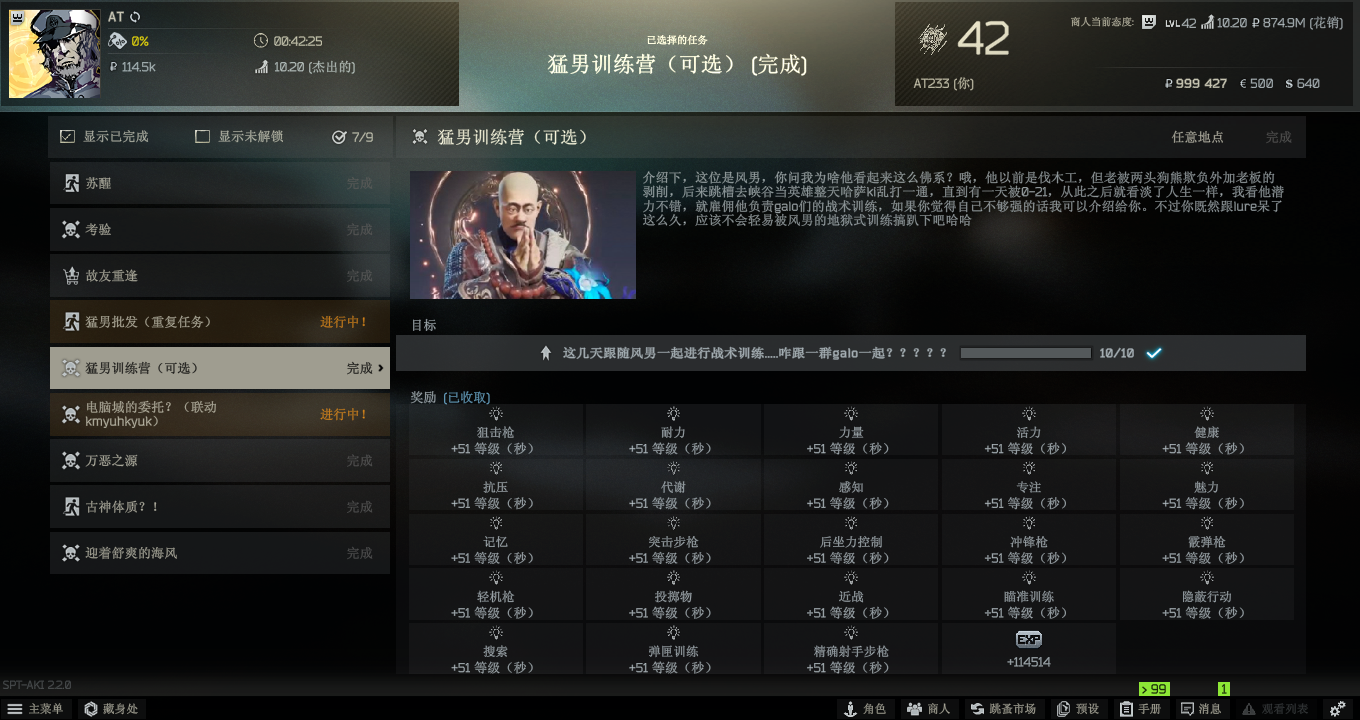Click the 观看列表 watchlist button
This screenshot has height=720, width=1360.
[1275, 708]
